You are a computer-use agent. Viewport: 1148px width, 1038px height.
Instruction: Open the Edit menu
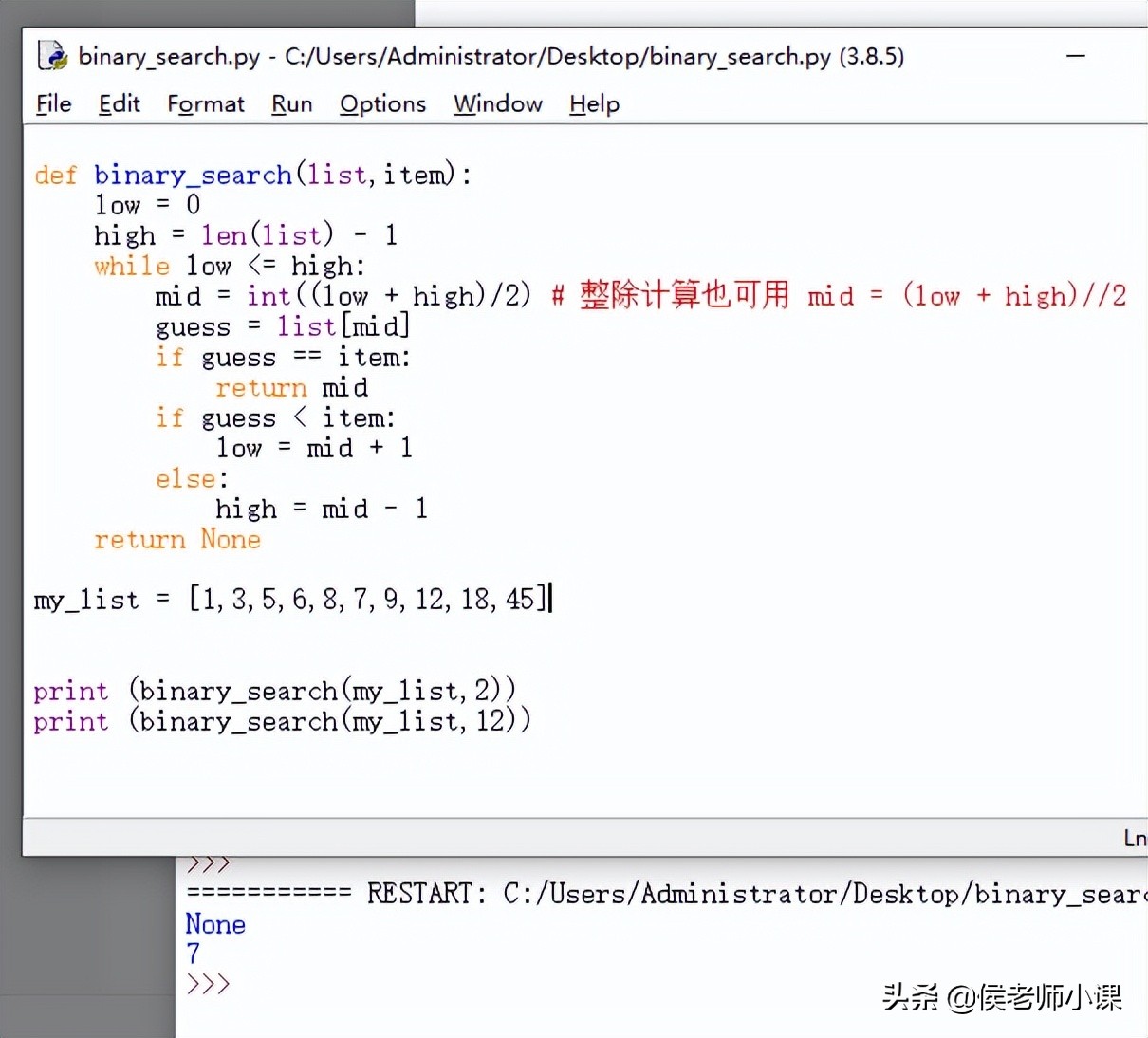pos(119,104)
